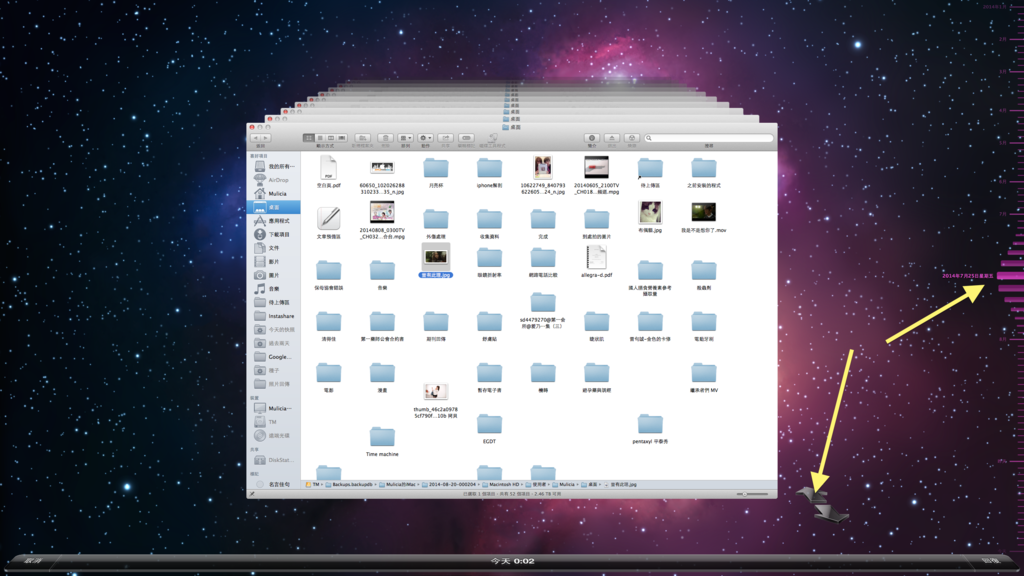Image resolution: width=1024 pixels, height=576 pixels.
Task: Click the EGDT folder icon
Action: [x=489, y=425]
